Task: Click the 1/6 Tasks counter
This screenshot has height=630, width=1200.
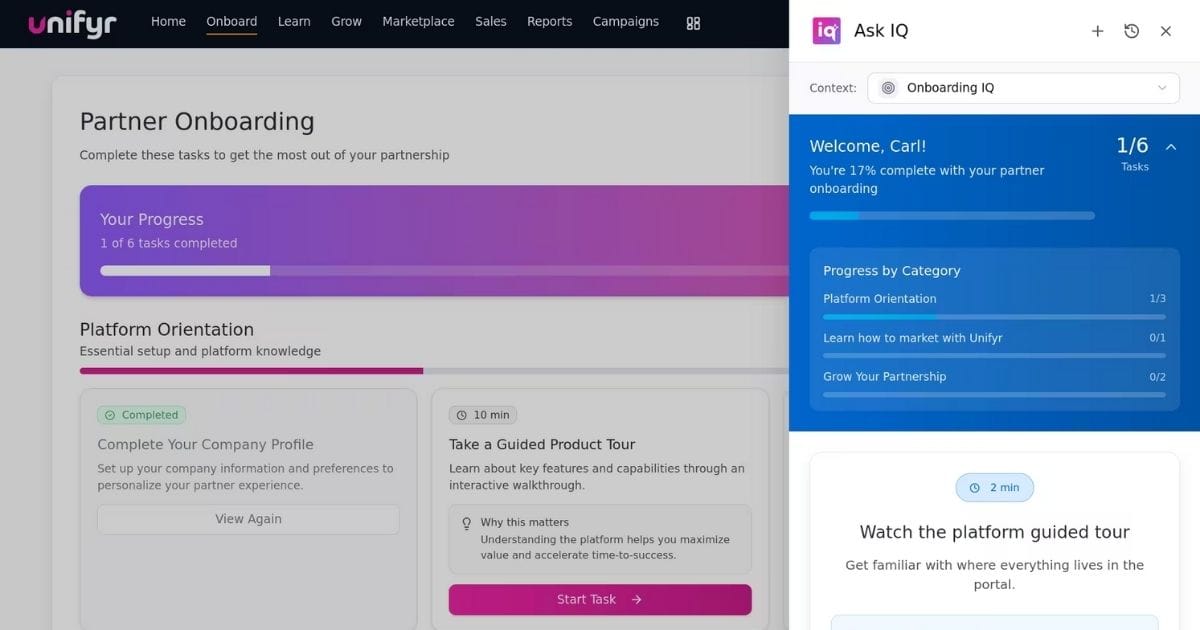Action: click(x=1133, y=154)
